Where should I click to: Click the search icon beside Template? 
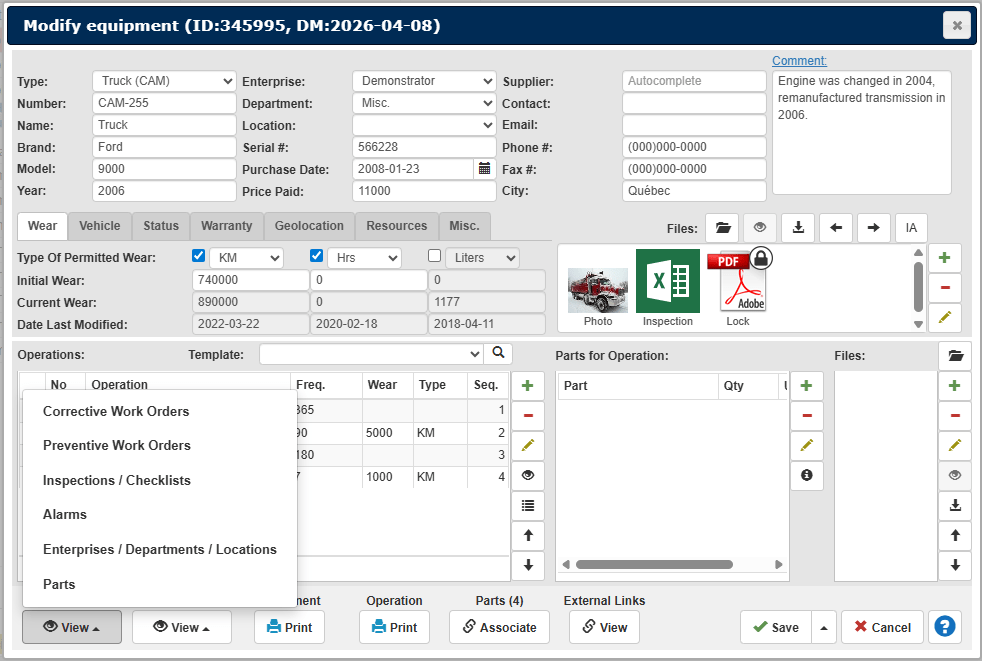[x=498, y=354]
